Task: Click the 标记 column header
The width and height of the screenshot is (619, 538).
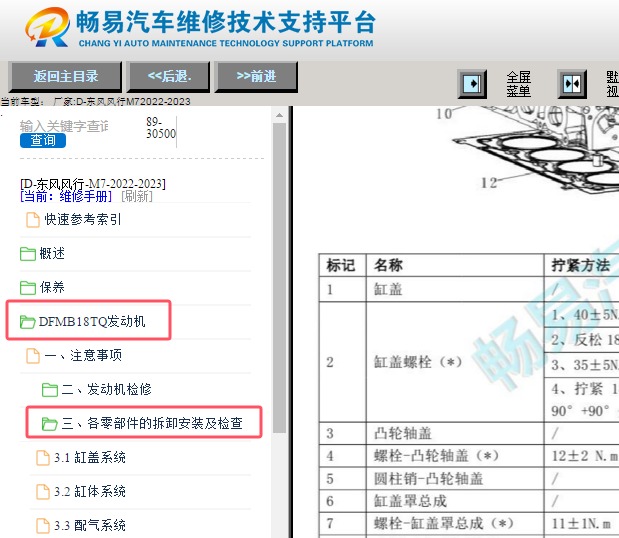Action: tap(342, 265)
